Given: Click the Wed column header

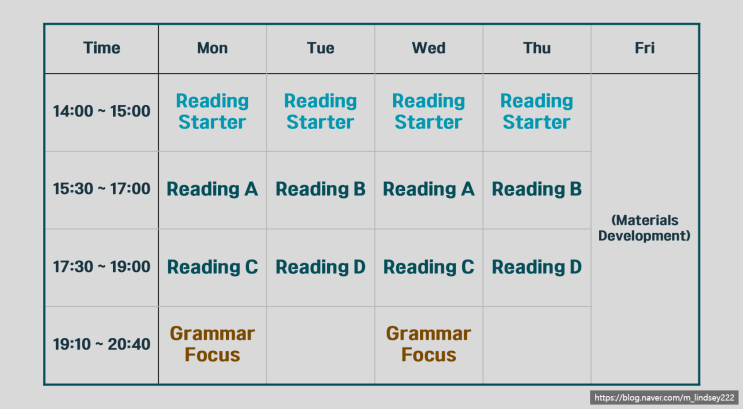Looking at the screenshot, I should pos(428,48).
